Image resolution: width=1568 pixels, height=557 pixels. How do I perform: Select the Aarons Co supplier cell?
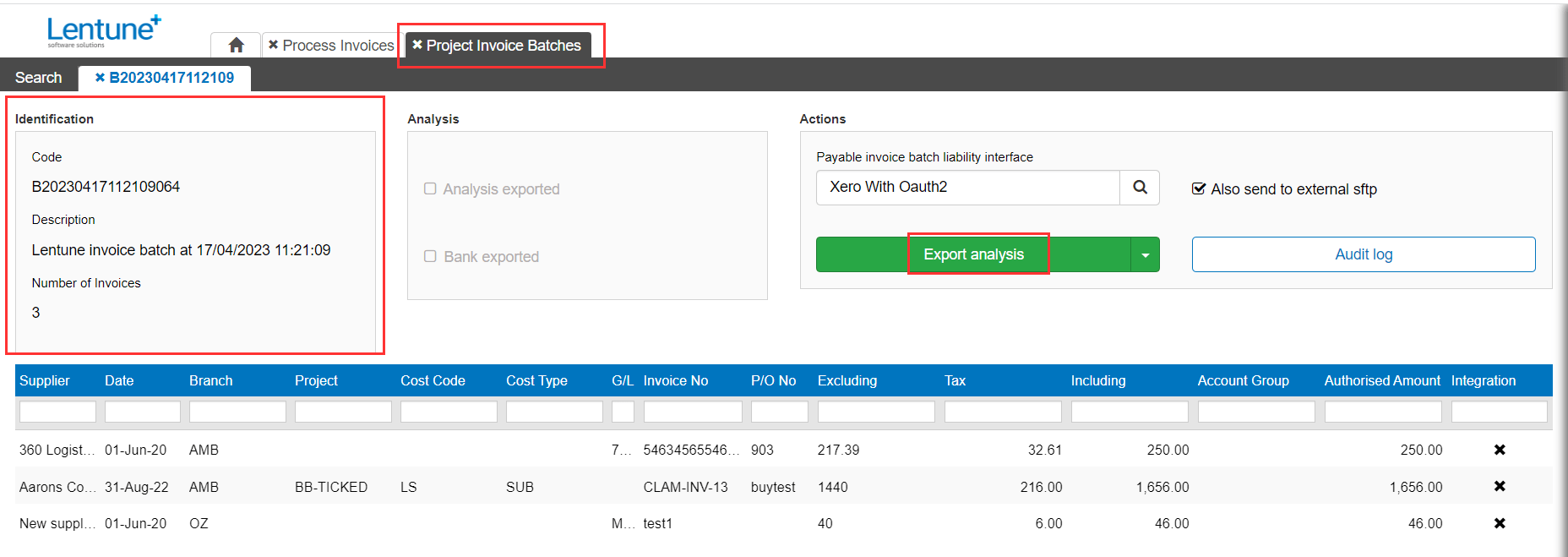57,487
